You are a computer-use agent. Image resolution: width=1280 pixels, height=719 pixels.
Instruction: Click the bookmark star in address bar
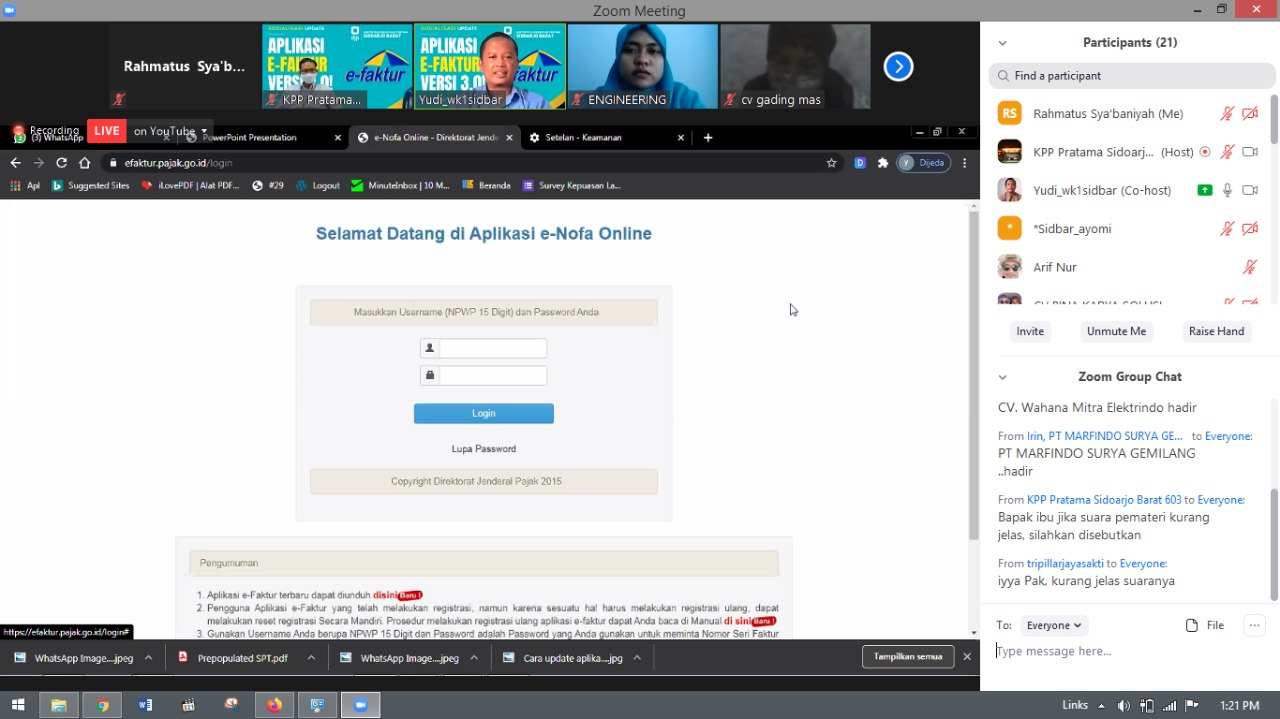[x=831, y=163]
